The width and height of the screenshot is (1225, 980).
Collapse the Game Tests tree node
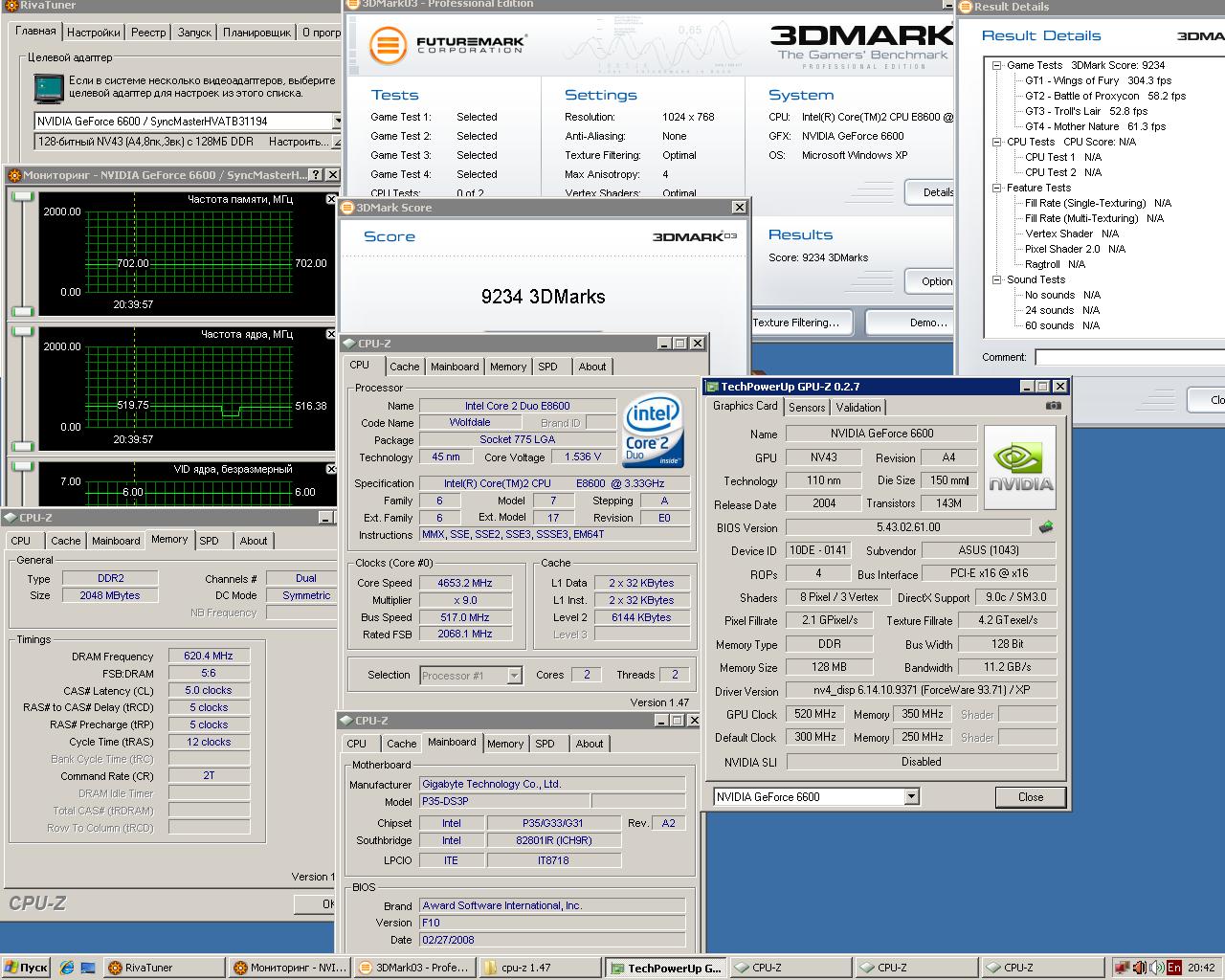(997, 65)
